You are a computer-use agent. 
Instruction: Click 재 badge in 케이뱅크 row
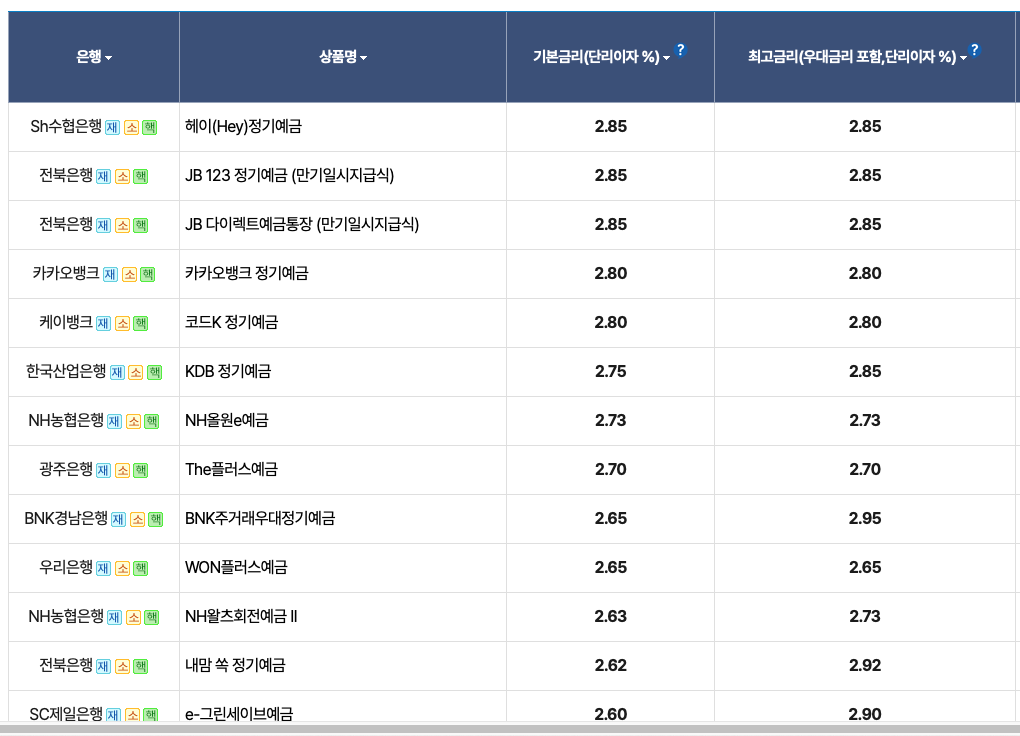coord(103,323)
